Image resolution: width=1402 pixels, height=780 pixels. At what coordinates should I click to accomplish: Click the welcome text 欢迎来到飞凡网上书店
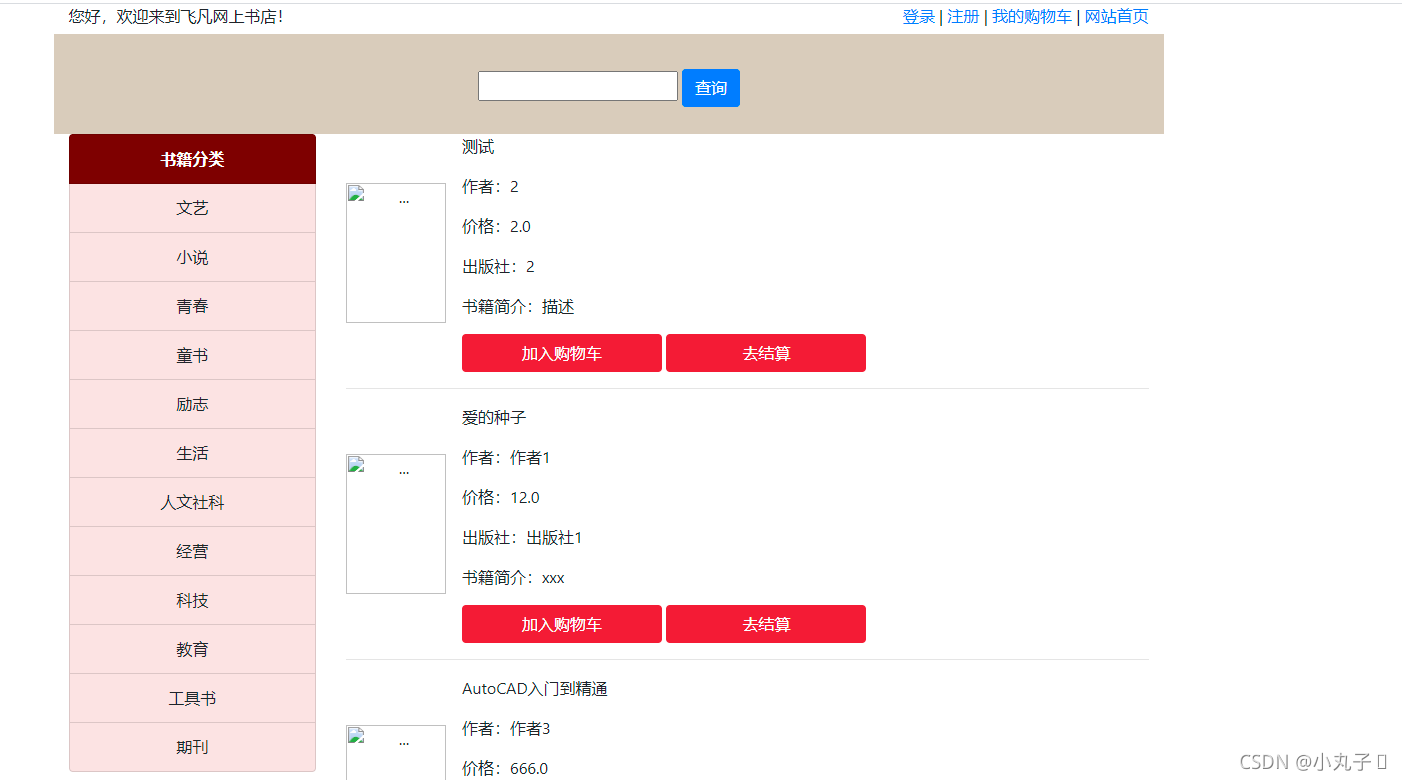pos(197,17)
